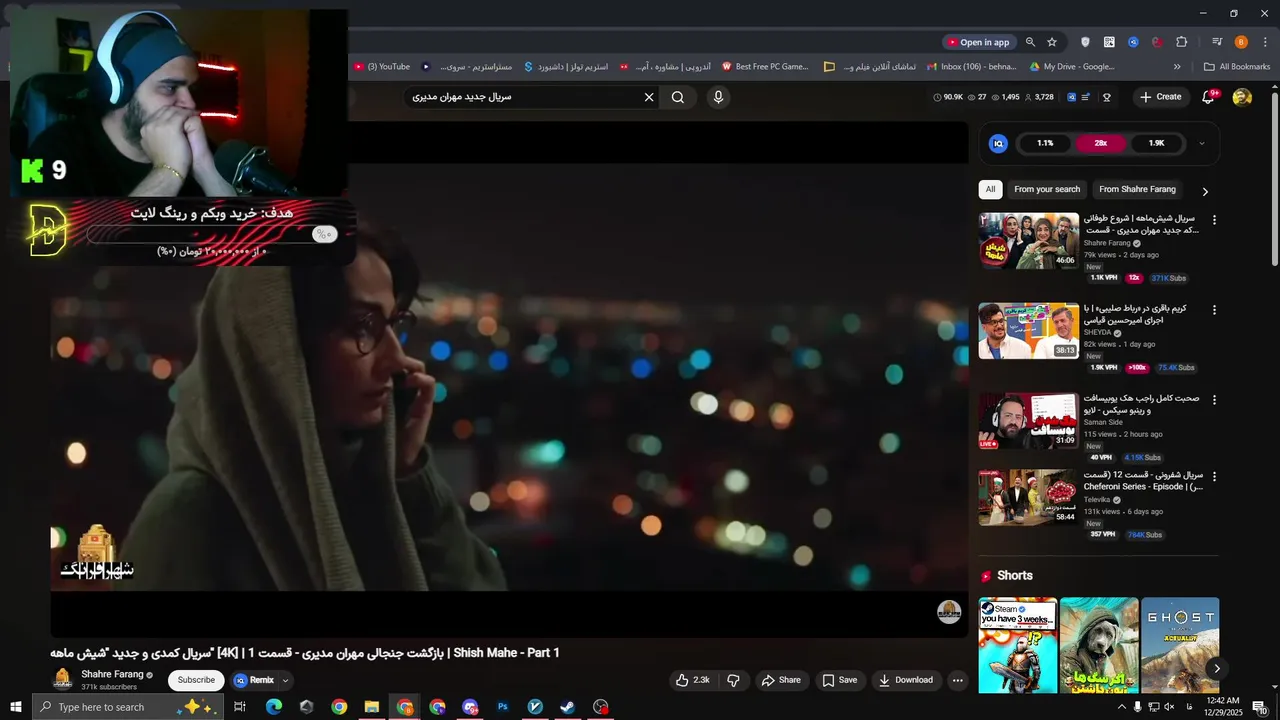Open the Extensions puzzle-piece menu

pyautogui.click(x=1182, y=42)
